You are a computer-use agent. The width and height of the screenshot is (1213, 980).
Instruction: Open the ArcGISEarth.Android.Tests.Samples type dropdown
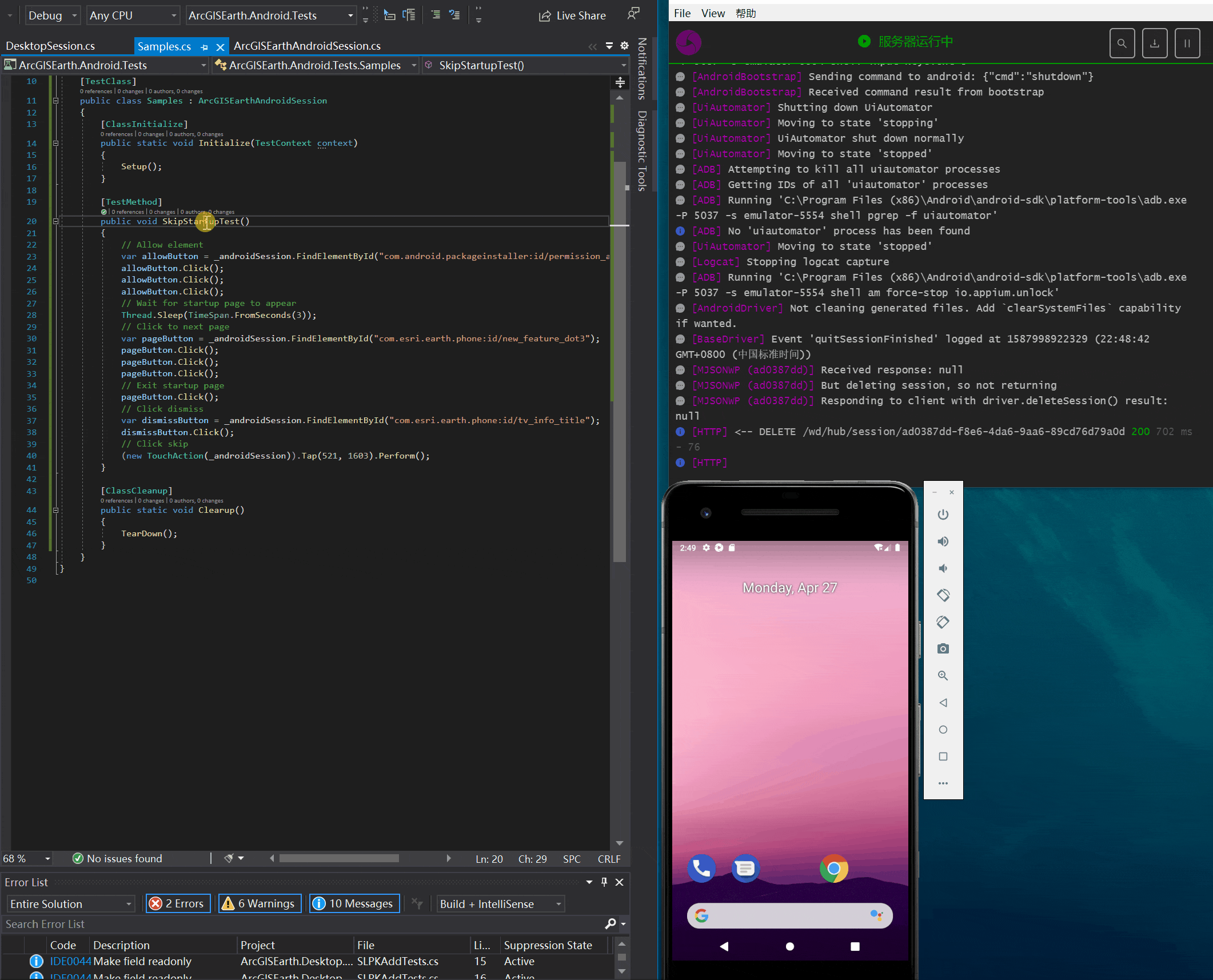point(316,65)
